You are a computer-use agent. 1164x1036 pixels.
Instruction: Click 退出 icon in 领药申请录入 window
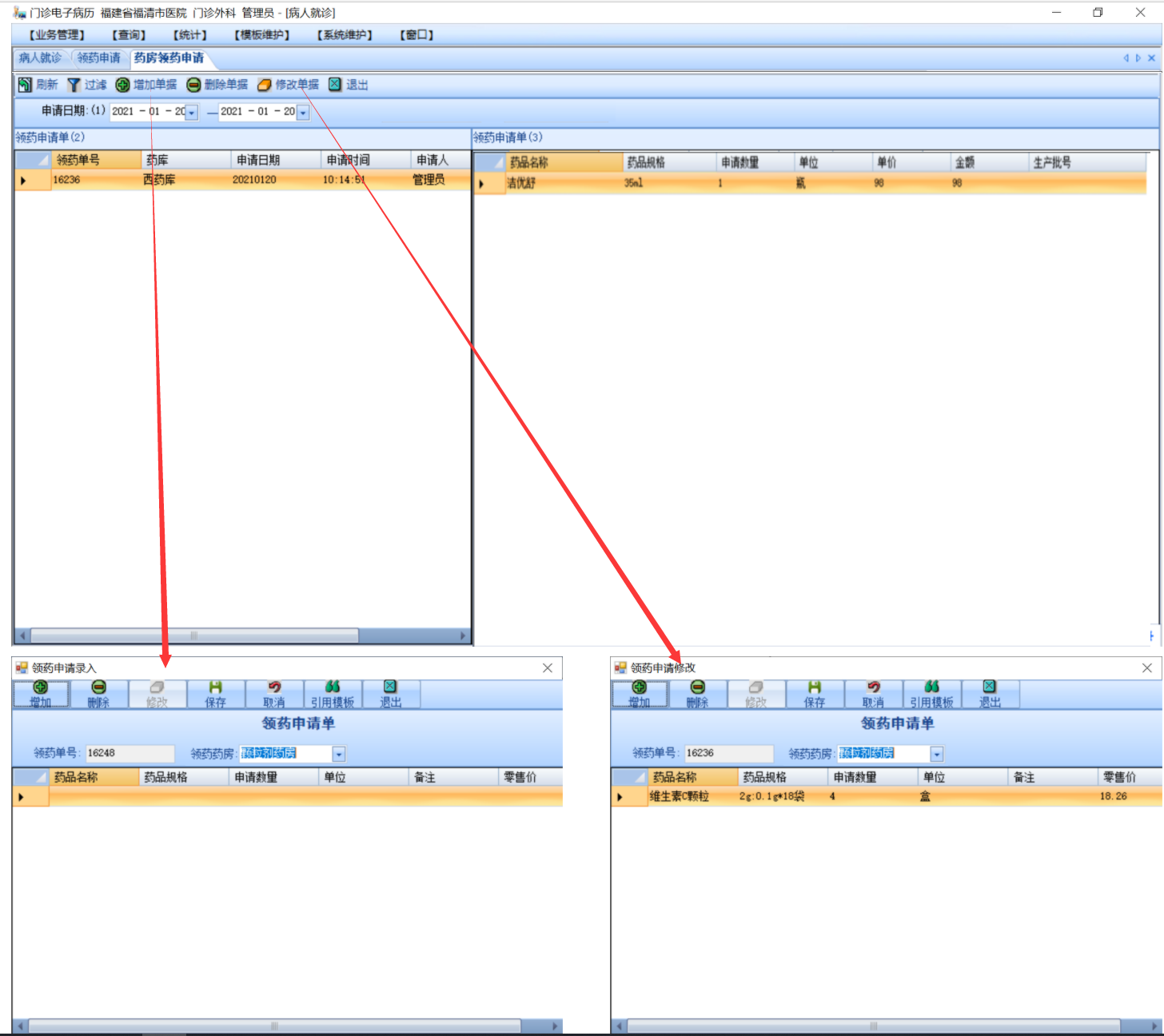coord(390,687)
